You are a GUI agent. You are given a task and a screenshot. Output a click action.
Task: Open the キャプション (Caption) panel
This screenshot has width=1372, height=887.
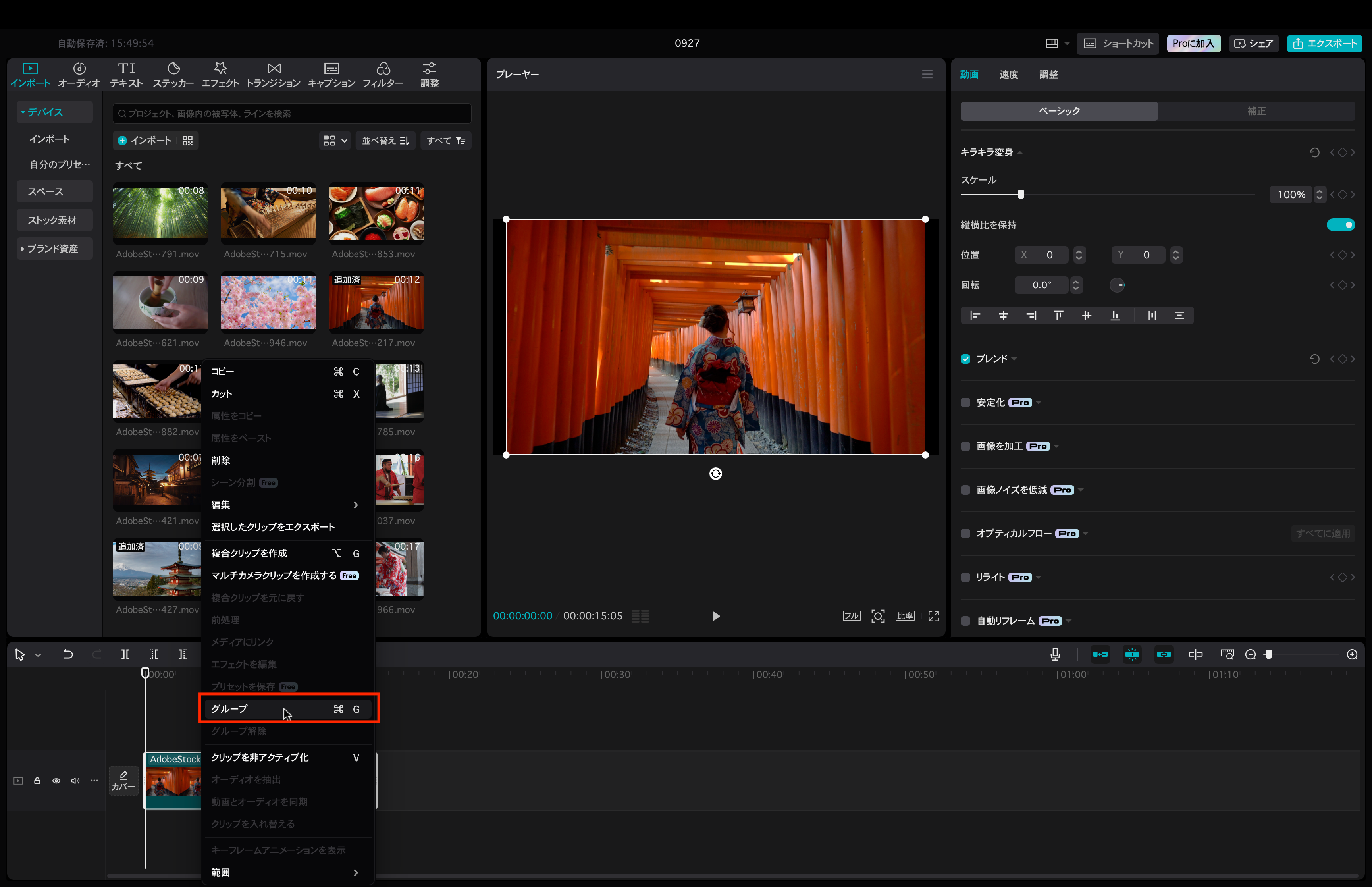[331, 75]
